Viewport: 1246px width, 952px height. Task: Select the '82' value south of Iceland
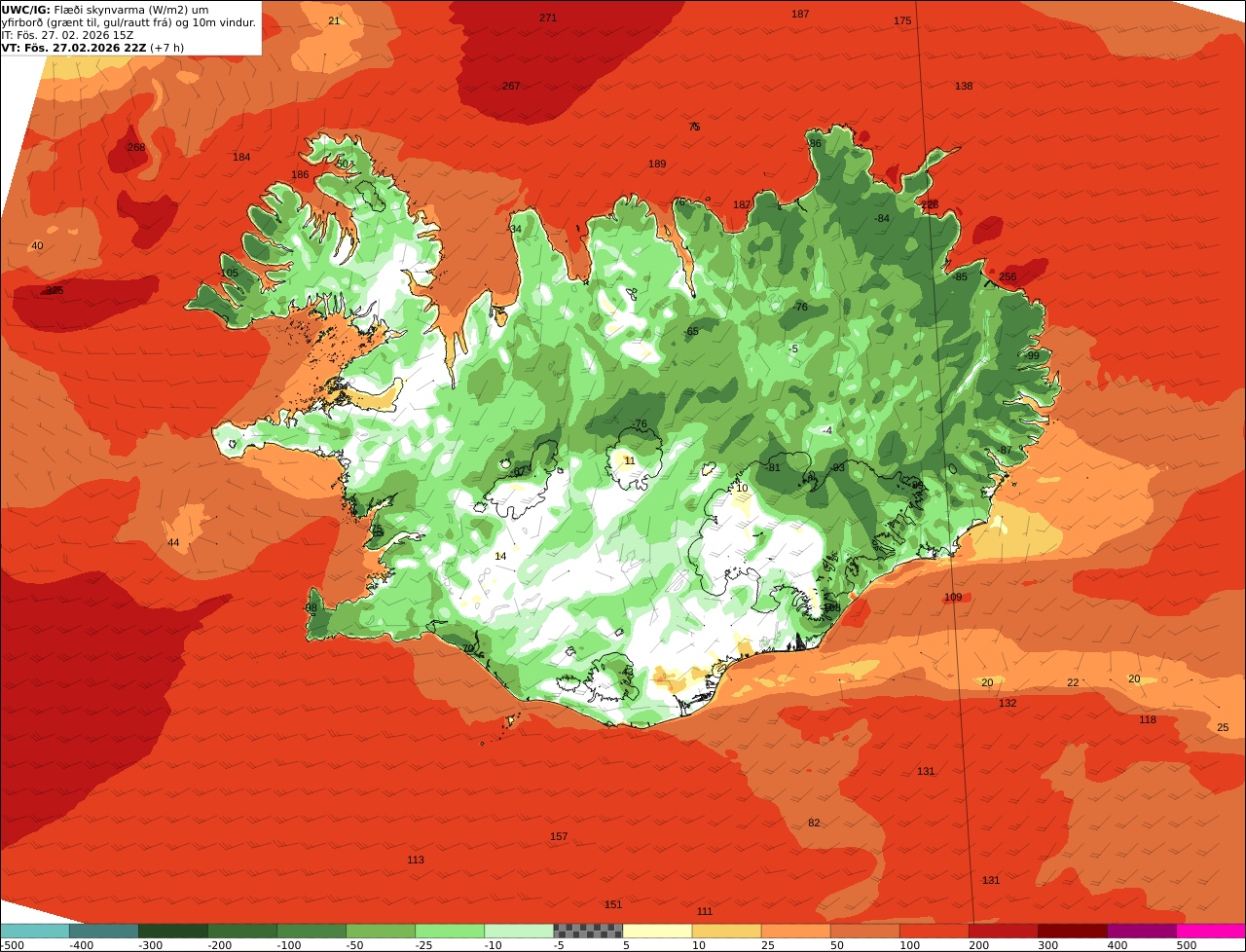(x=814, y=823)
